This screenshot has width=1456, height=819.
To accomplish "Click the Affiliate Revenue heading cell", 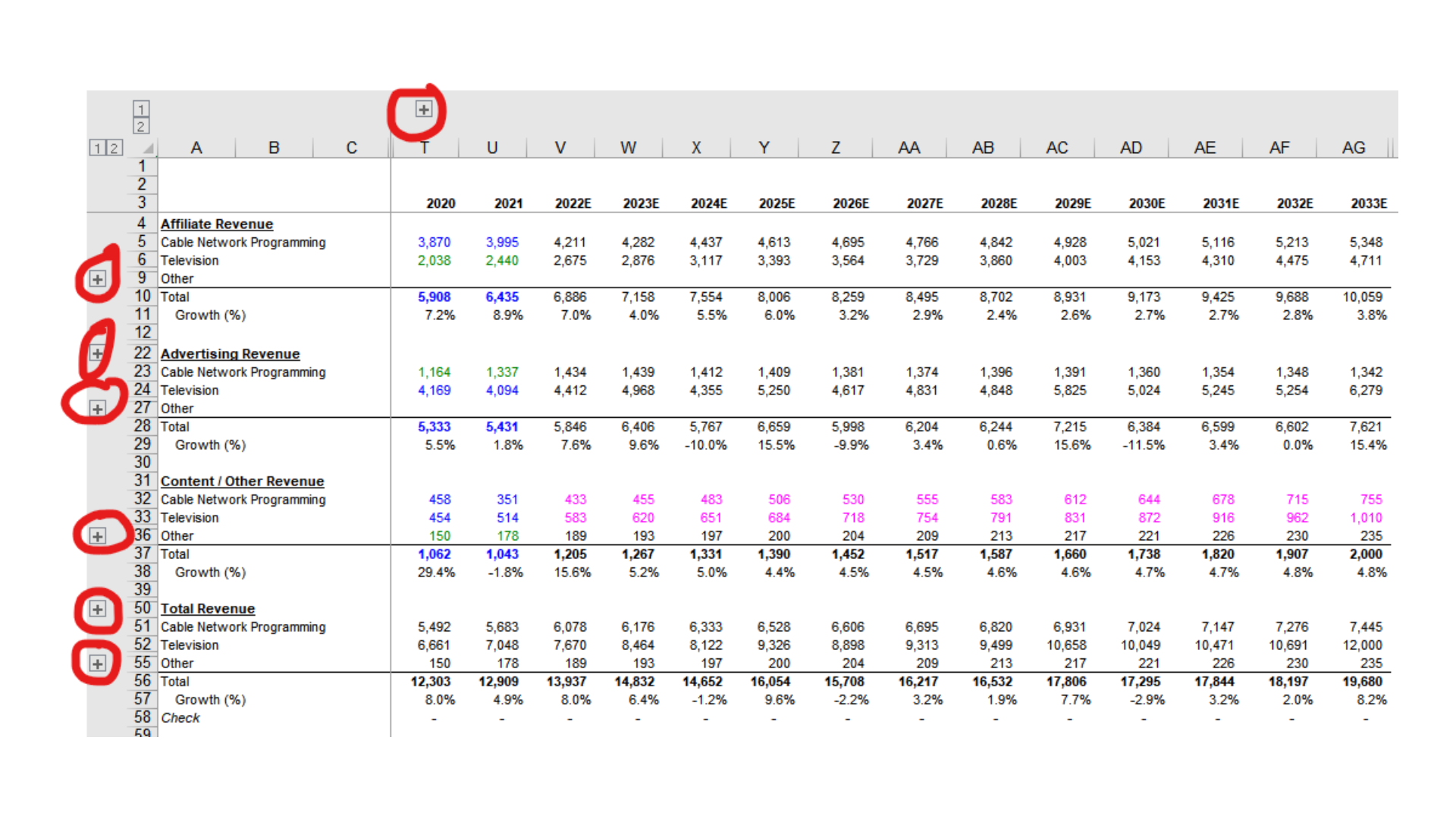I will pos(217,224).
